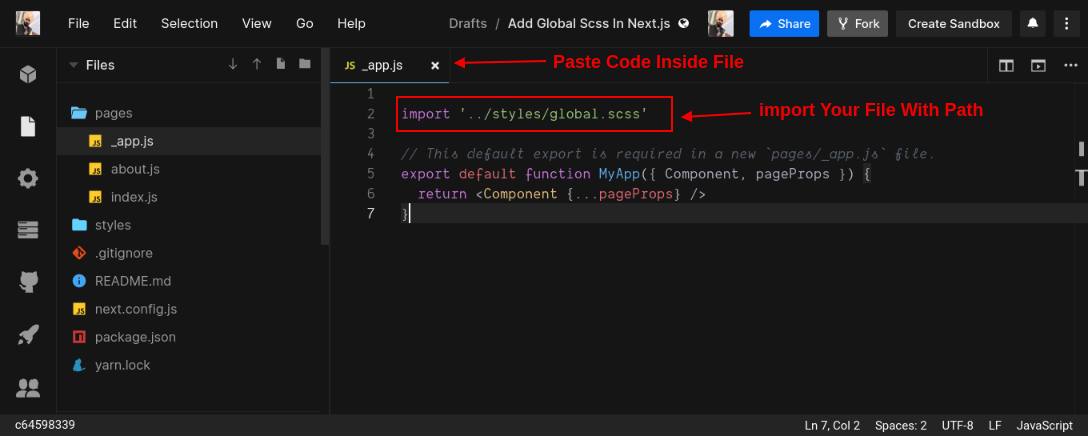The width and height of the screenshot is (1088, 436).
Task: Open the Explorer file icon in sidebar
Action: click(x=28, y=126)
